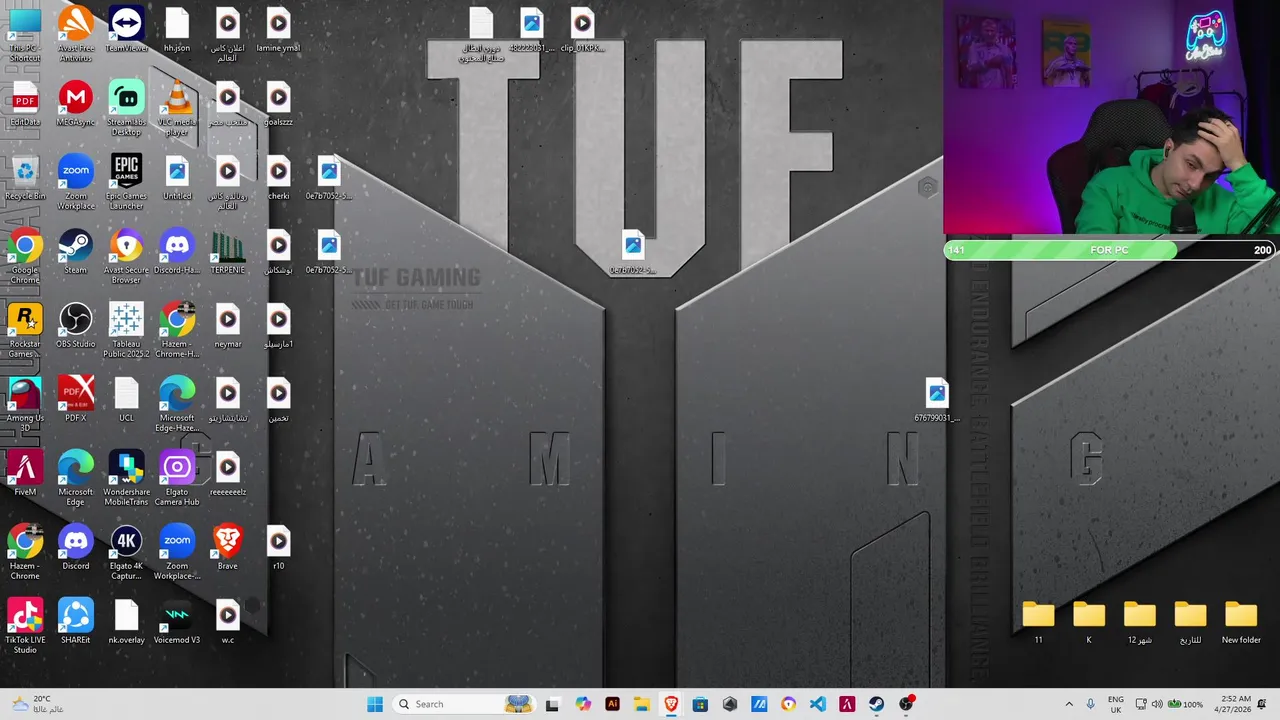Select the Microsoft Edge icon below PDF X
Image resolution: width=1280 pixels, height=720 pixels.
pos(76,478)
